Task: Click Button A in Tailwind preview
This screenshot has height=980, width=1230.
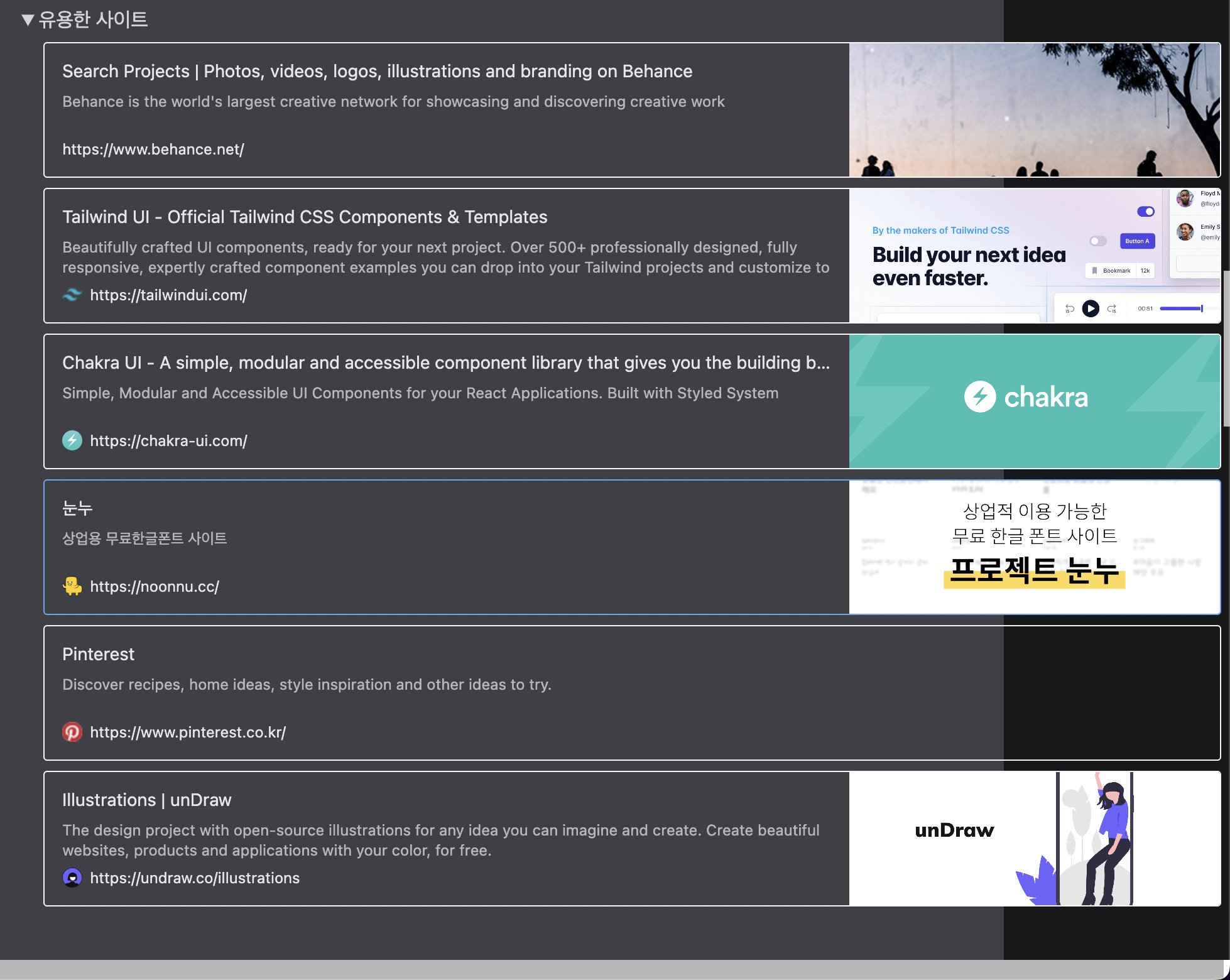Action: [1137, 241]
